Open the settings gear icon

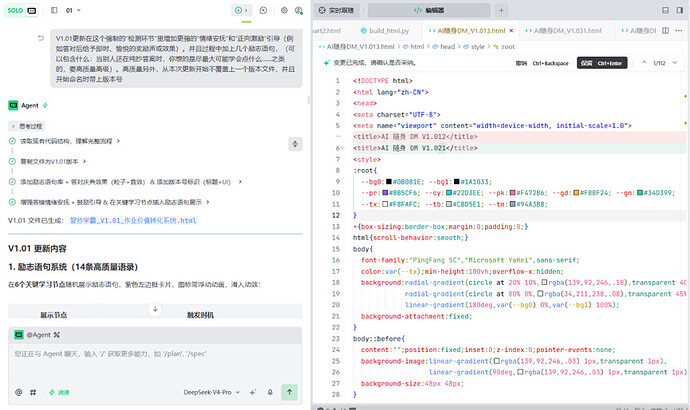[284, 10]
